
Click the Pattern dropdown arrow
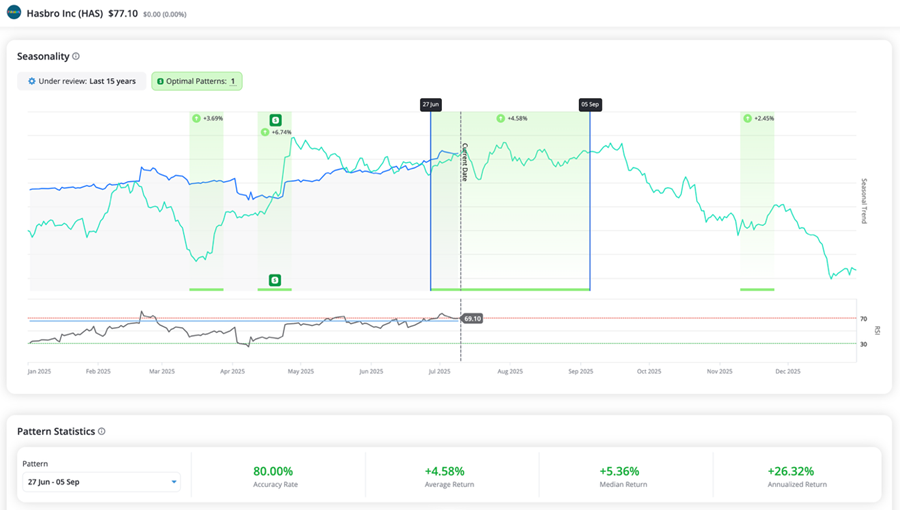coord(174,481)
